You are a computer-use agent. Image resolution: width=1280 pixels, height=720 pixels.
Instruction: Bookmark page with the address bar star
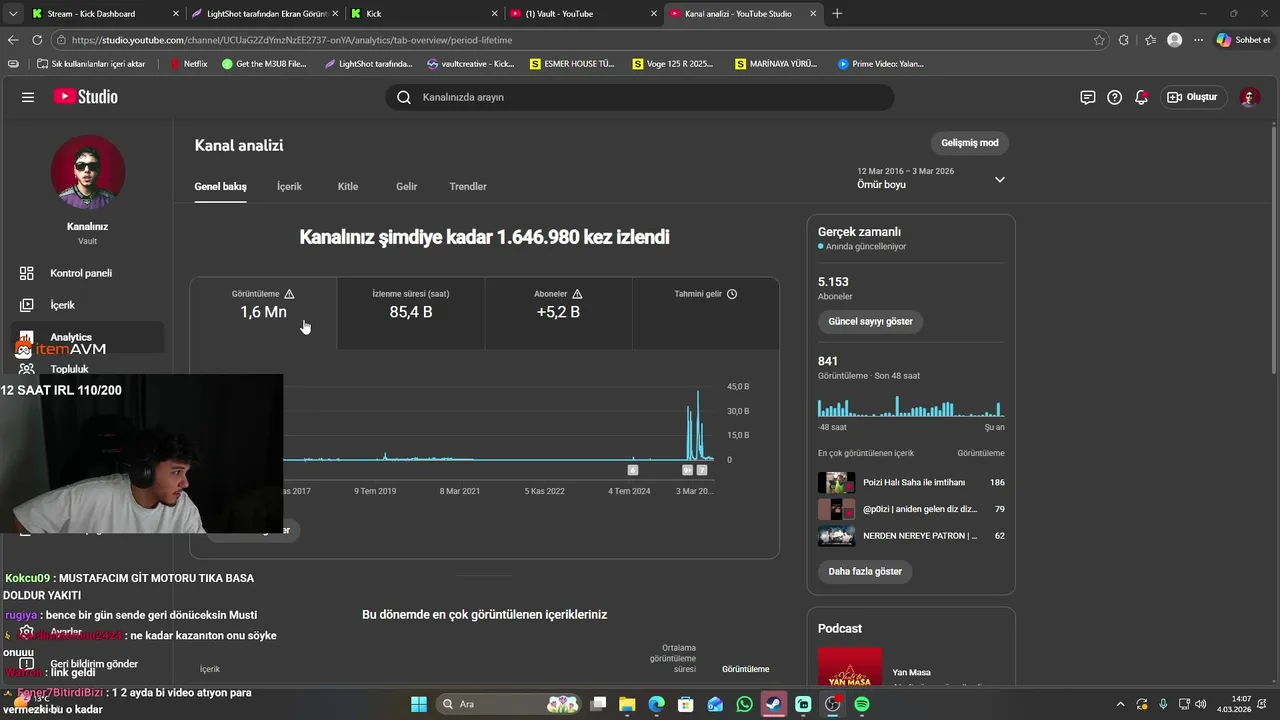1099,40
